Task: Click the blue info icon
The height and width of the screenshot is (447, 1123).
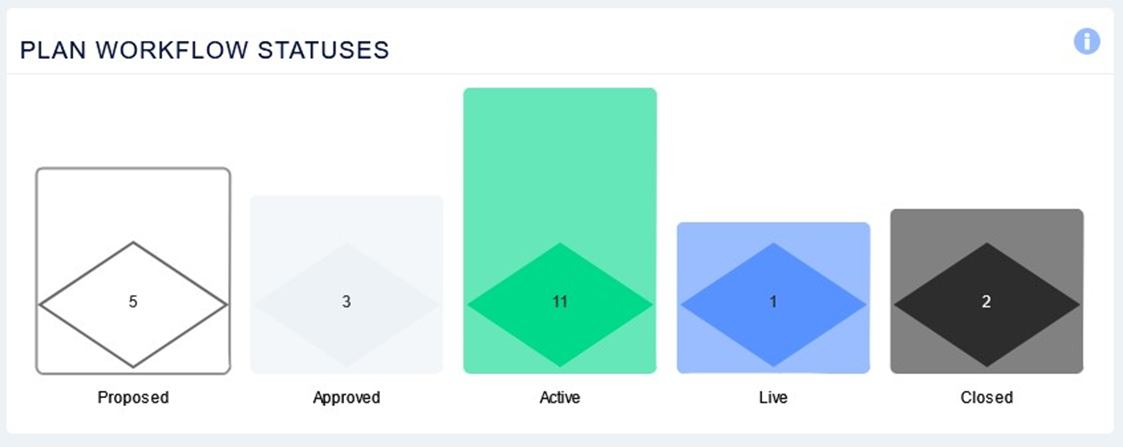Action: click(x=1086, y=42)
